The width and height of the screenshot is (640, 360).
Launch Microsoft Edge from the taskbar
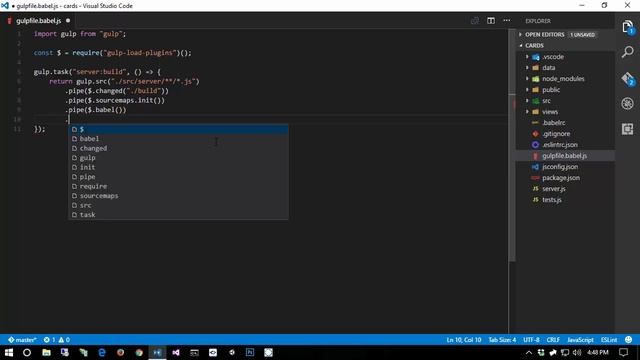point(102,352)
